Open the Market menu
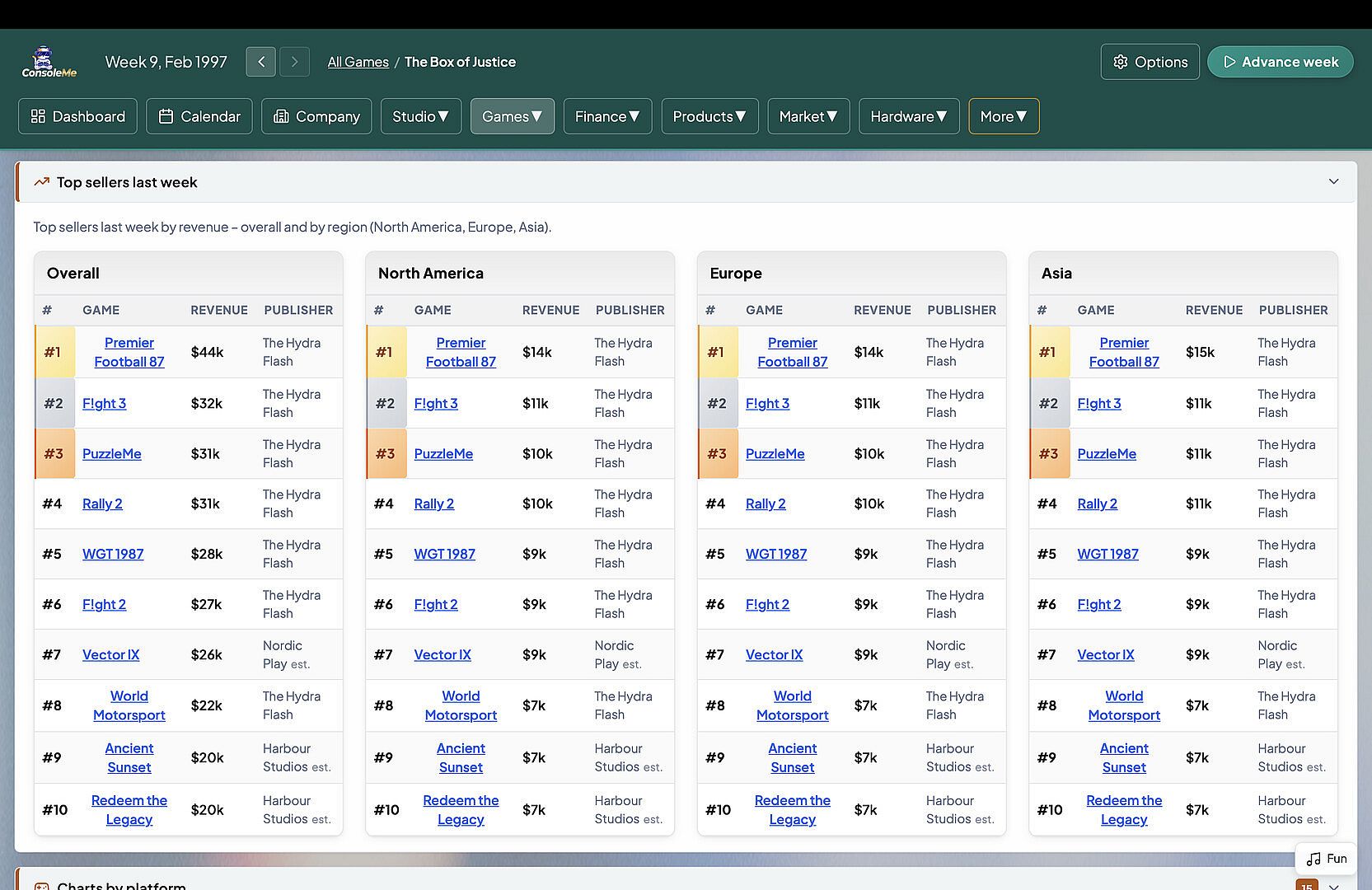This screenshot has width=1372, height=890. 808,116
